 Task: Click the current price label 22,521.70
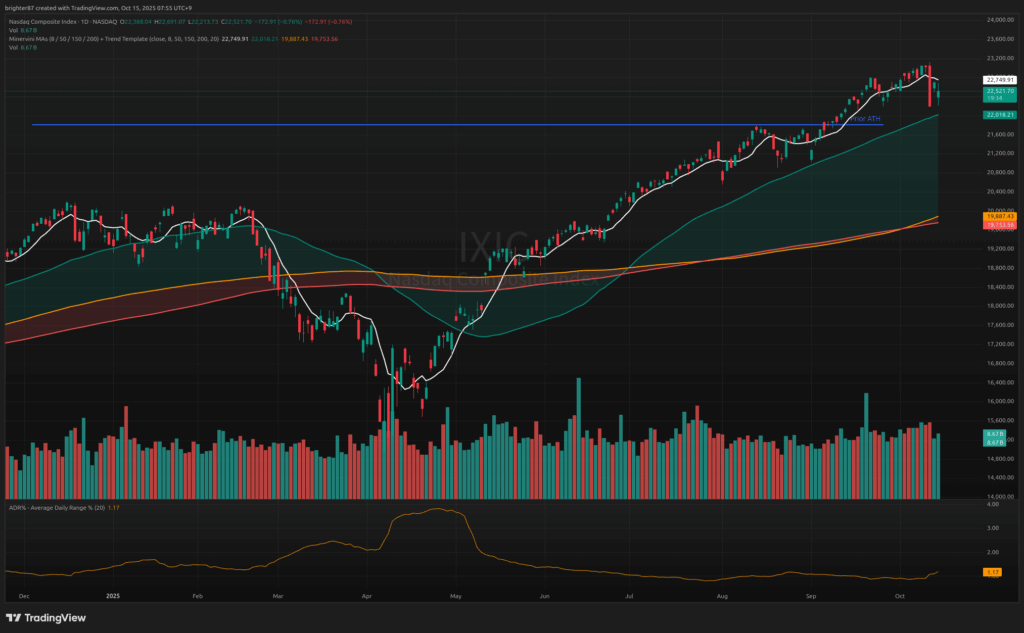[x=1000, y=91]
